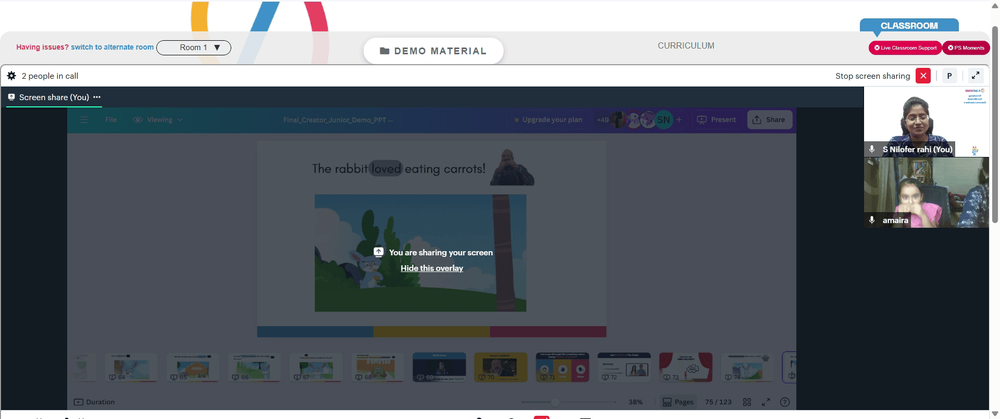Click +49 collaborators badge
Viewport: 1000px width, 419px height.
[x=603, y=120]
